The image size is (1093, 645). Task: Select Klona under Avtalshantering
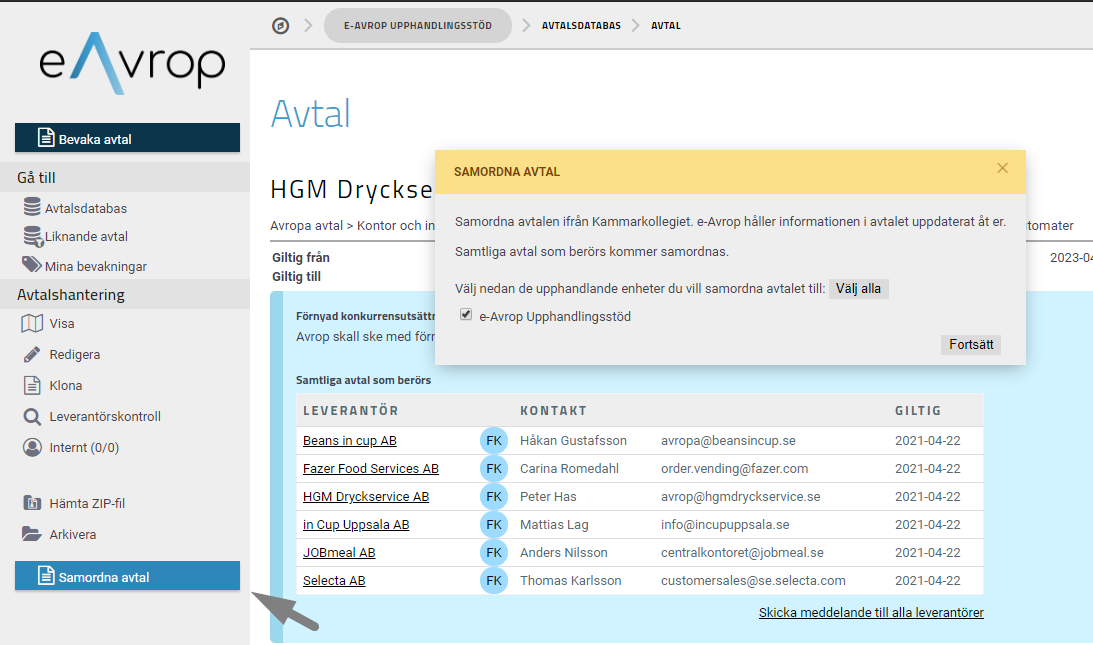click(66, 386)
